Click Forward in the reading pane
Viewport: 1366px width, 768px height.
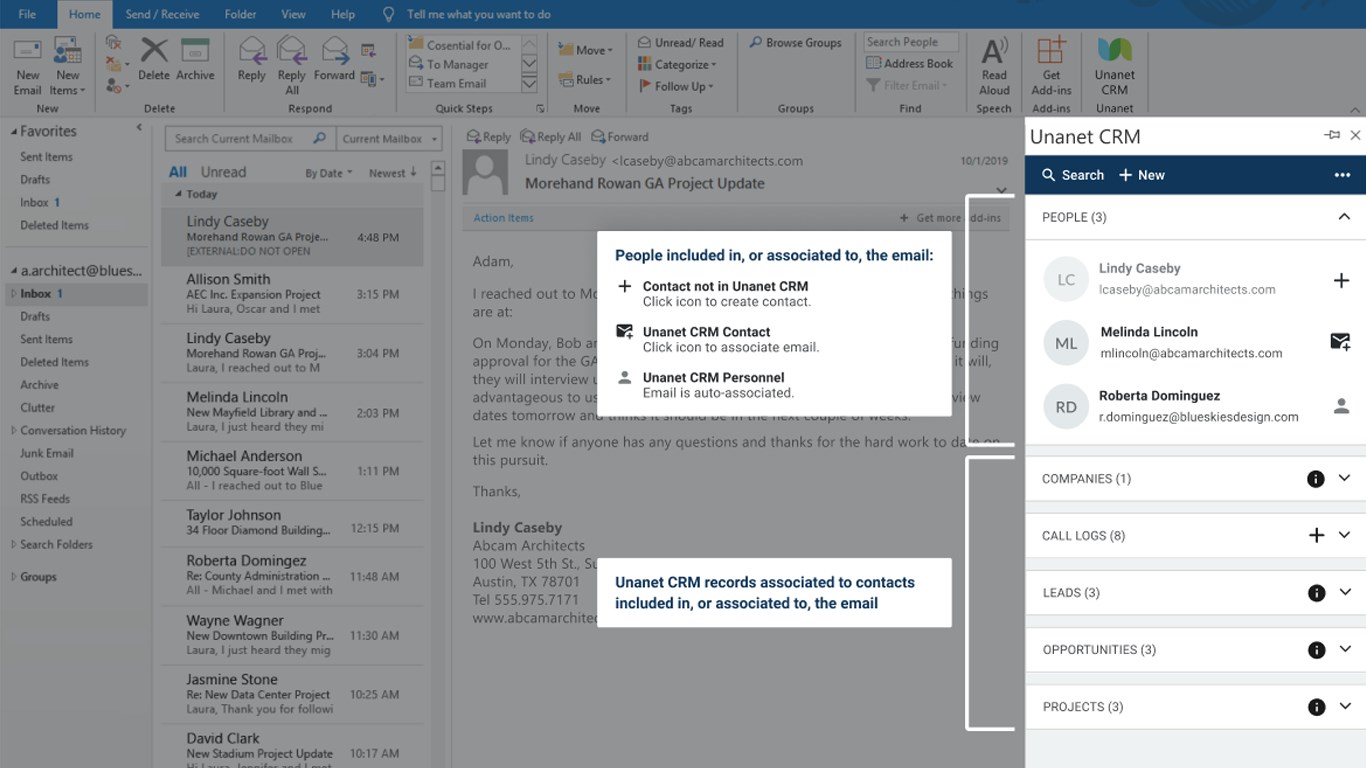coord(620,137)
